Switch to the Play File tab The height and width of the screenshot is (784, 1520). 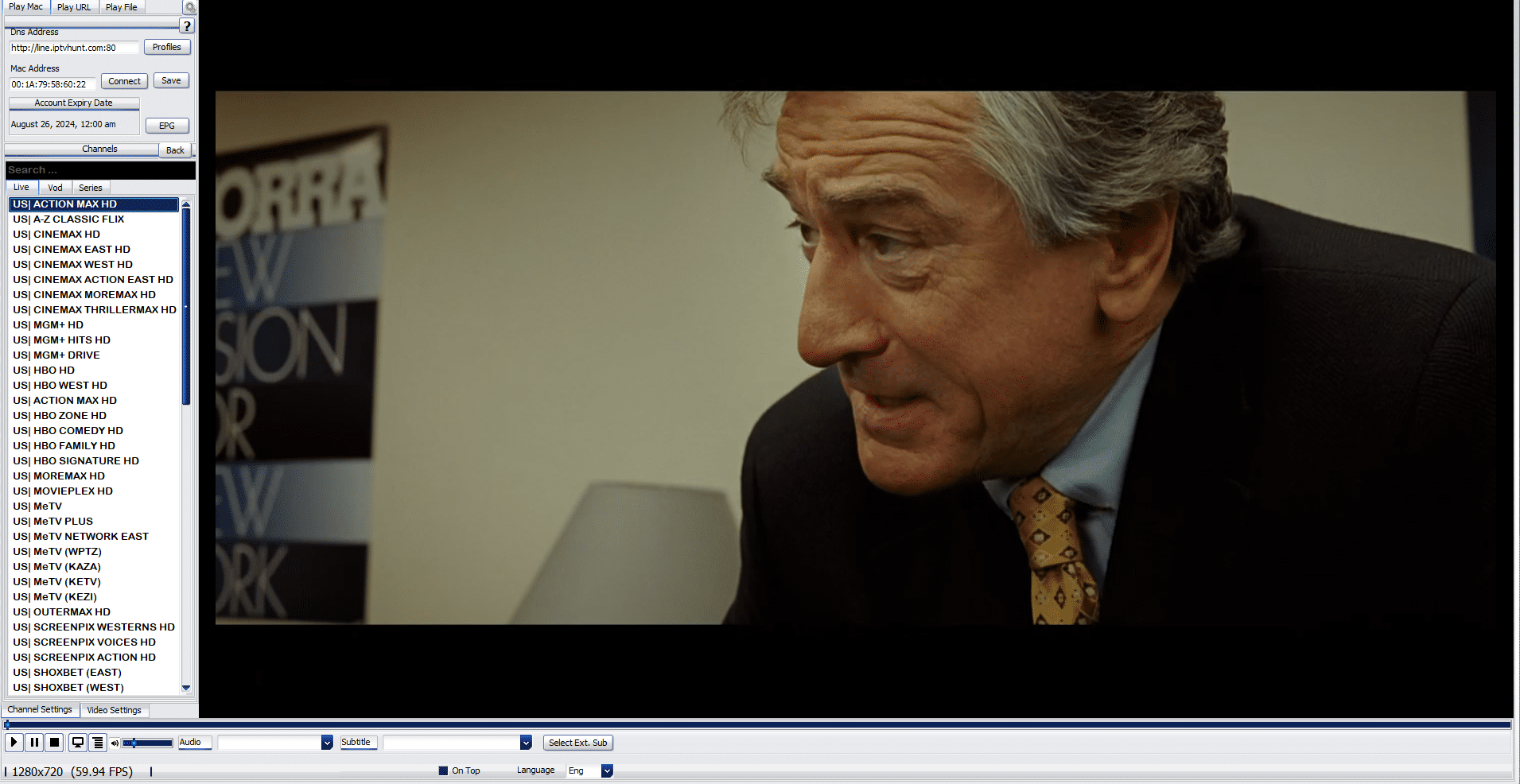[122, 7]
